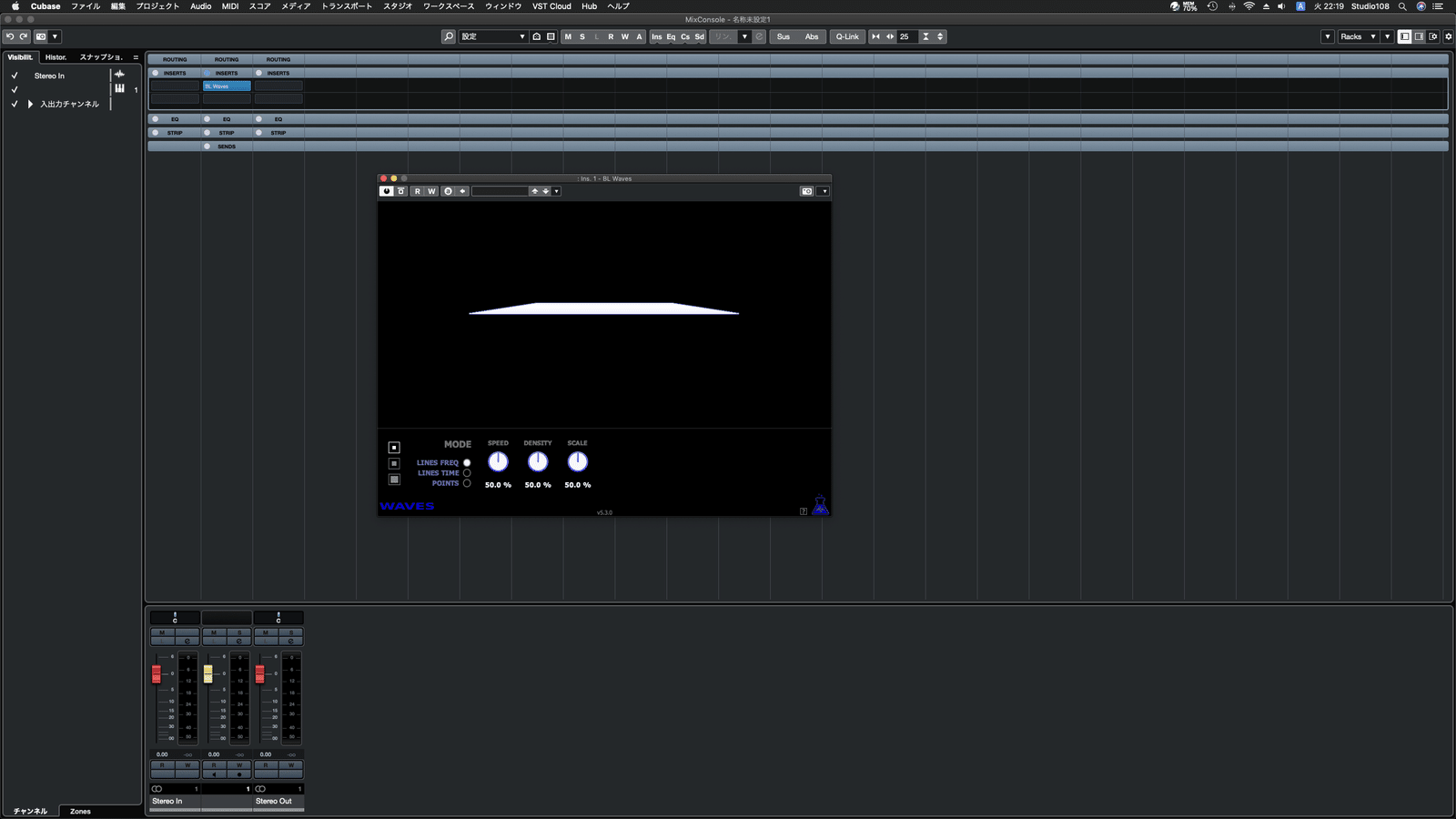
Task: Select LINES TIME mode radio button
Action: tap(467, 473)
